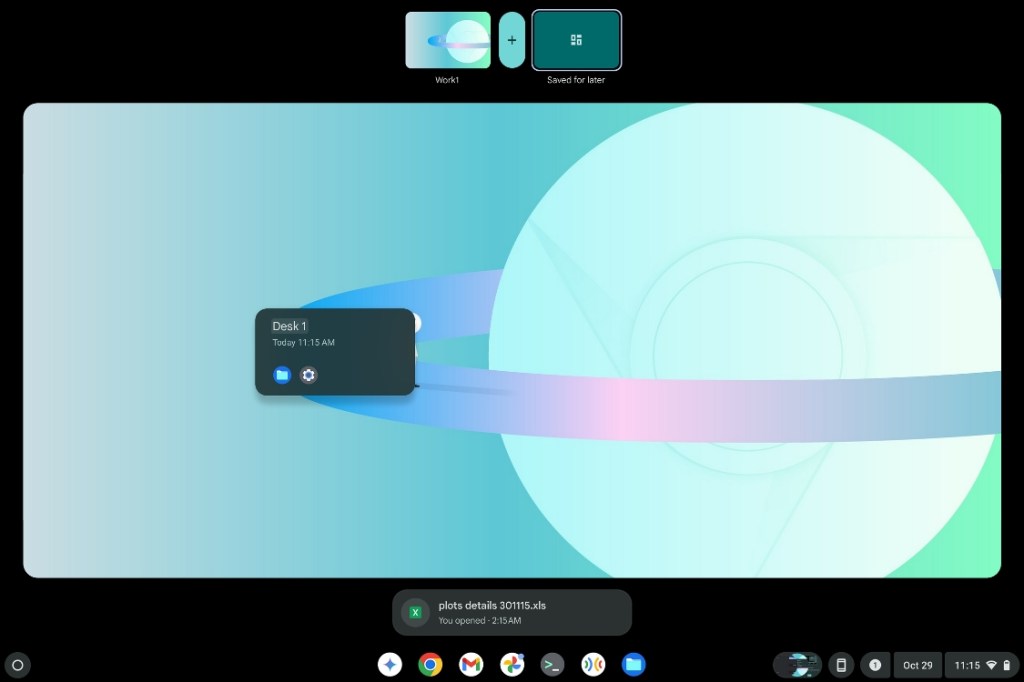This screenshot has width=1024, height=682.
Task: Open the Phone Hub icon
Action: (x=841, y=665)
